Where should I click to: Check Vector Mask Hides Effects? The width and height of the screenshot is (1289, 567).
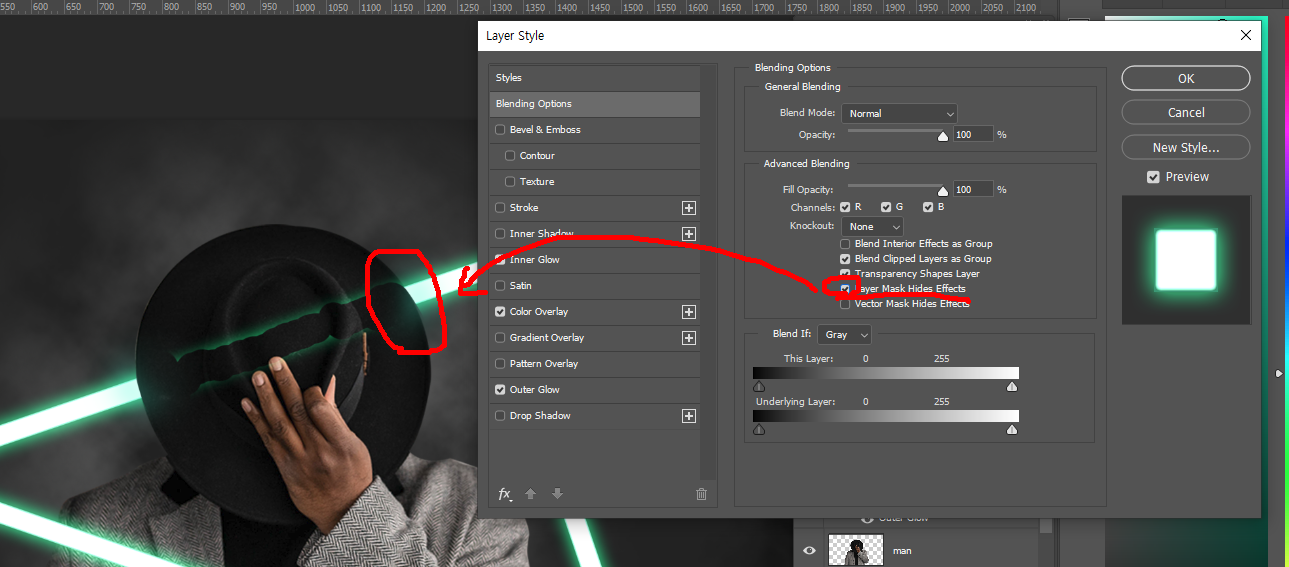coord(846,304)
